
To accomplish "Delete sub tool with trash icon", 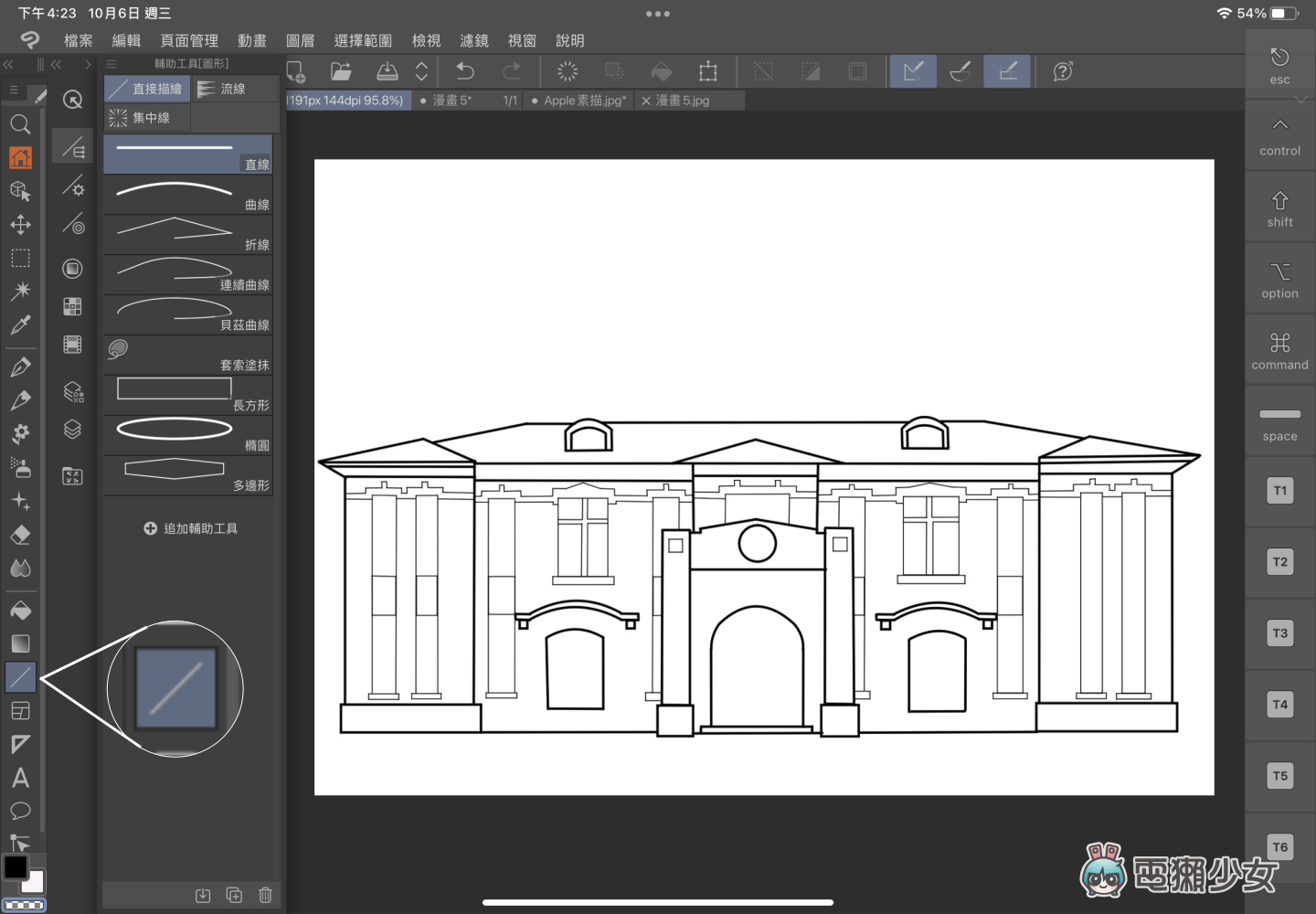I will pos(265,895).
